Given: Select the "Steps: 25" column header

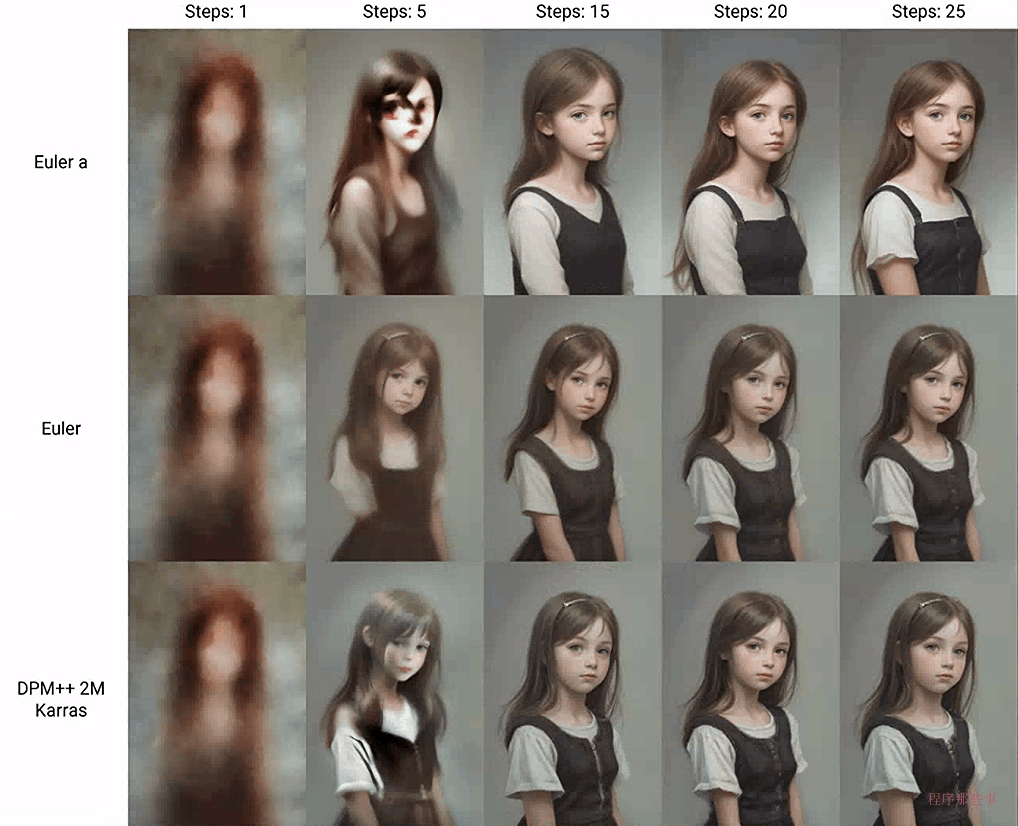Looking at the screenshot, I should click(x=928, y=13).
